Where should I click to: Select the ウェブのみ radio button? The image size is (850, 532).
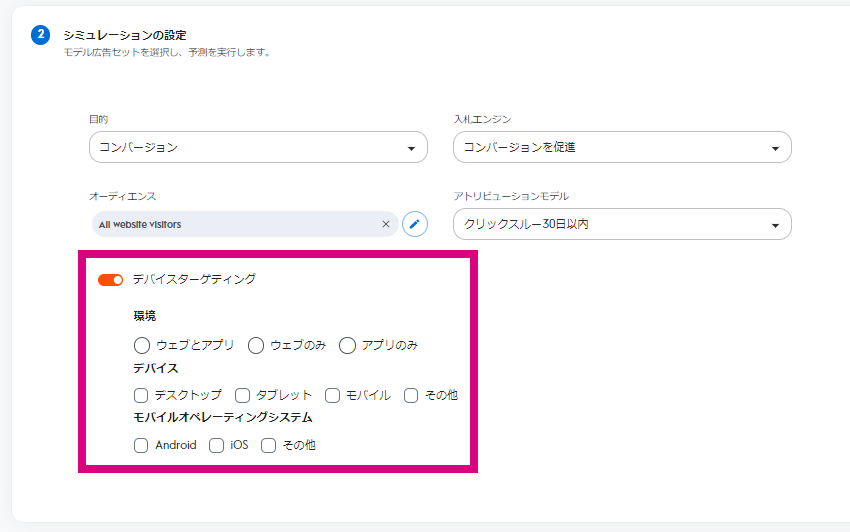(256, 345)
